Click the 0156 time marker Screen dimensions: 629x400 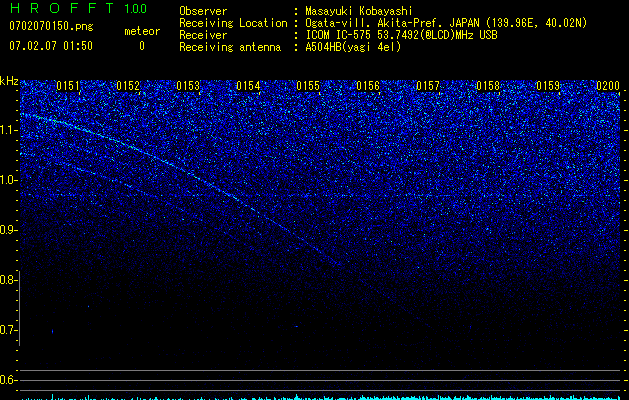tap(368, 85)
